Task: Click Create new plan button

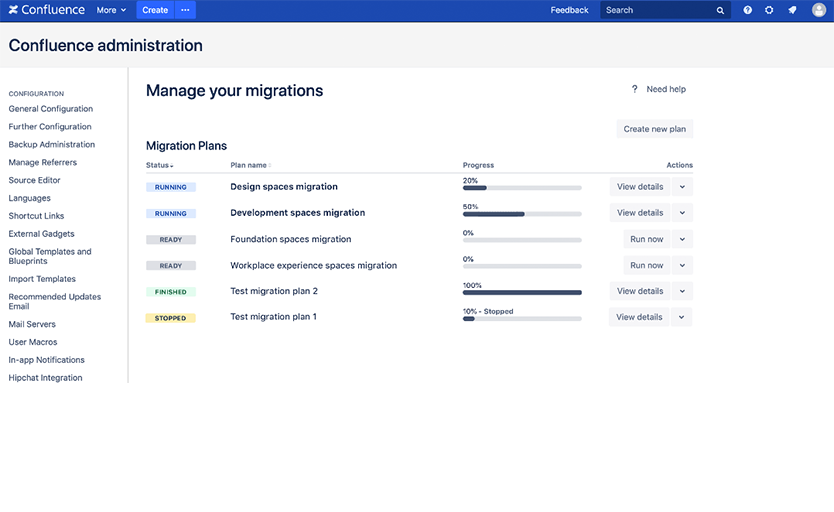Action: pyautogui.click(x=655, y=129)
